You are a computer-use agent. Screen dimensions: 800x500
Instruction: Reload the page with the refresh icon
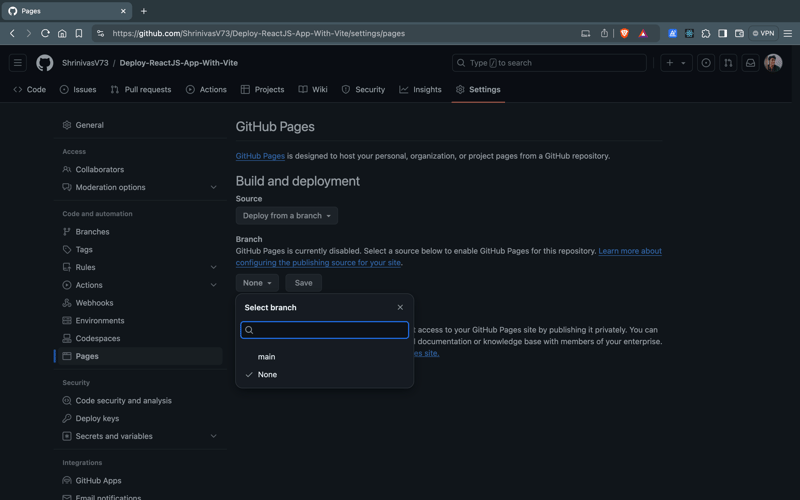tap(45, 33)
